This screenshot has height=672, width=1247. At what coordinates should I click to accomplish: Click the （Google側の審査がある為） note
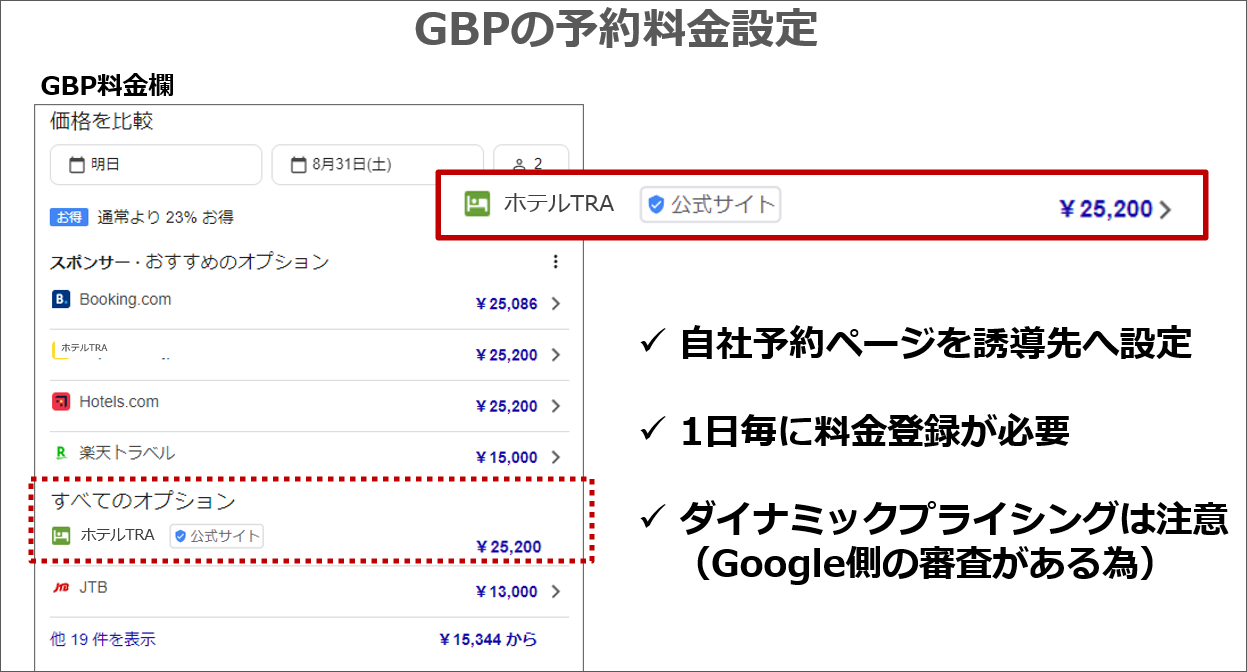(x=926, y=564)
